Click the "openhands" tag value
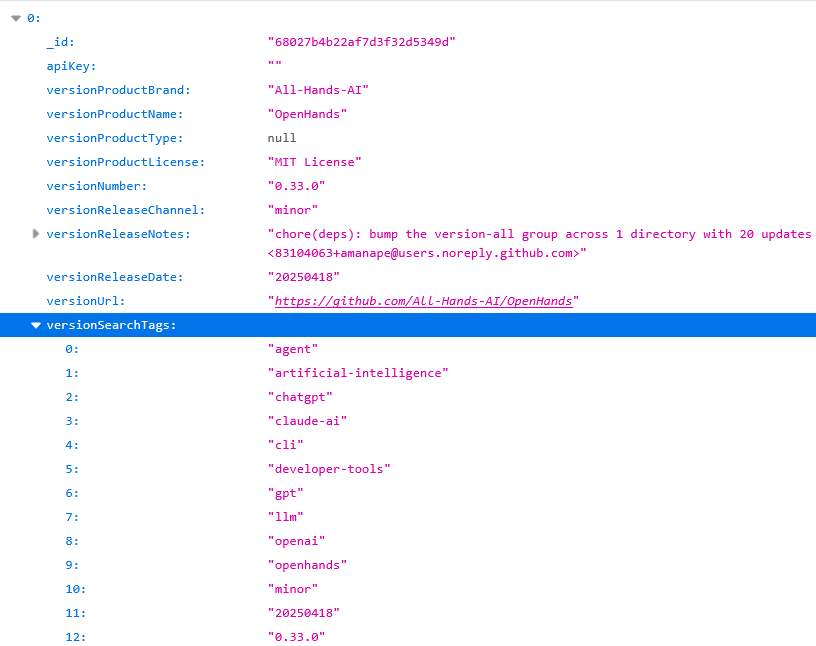Image resolution: width=816 pixels, height=646 pixels. [x=307, y=565]
